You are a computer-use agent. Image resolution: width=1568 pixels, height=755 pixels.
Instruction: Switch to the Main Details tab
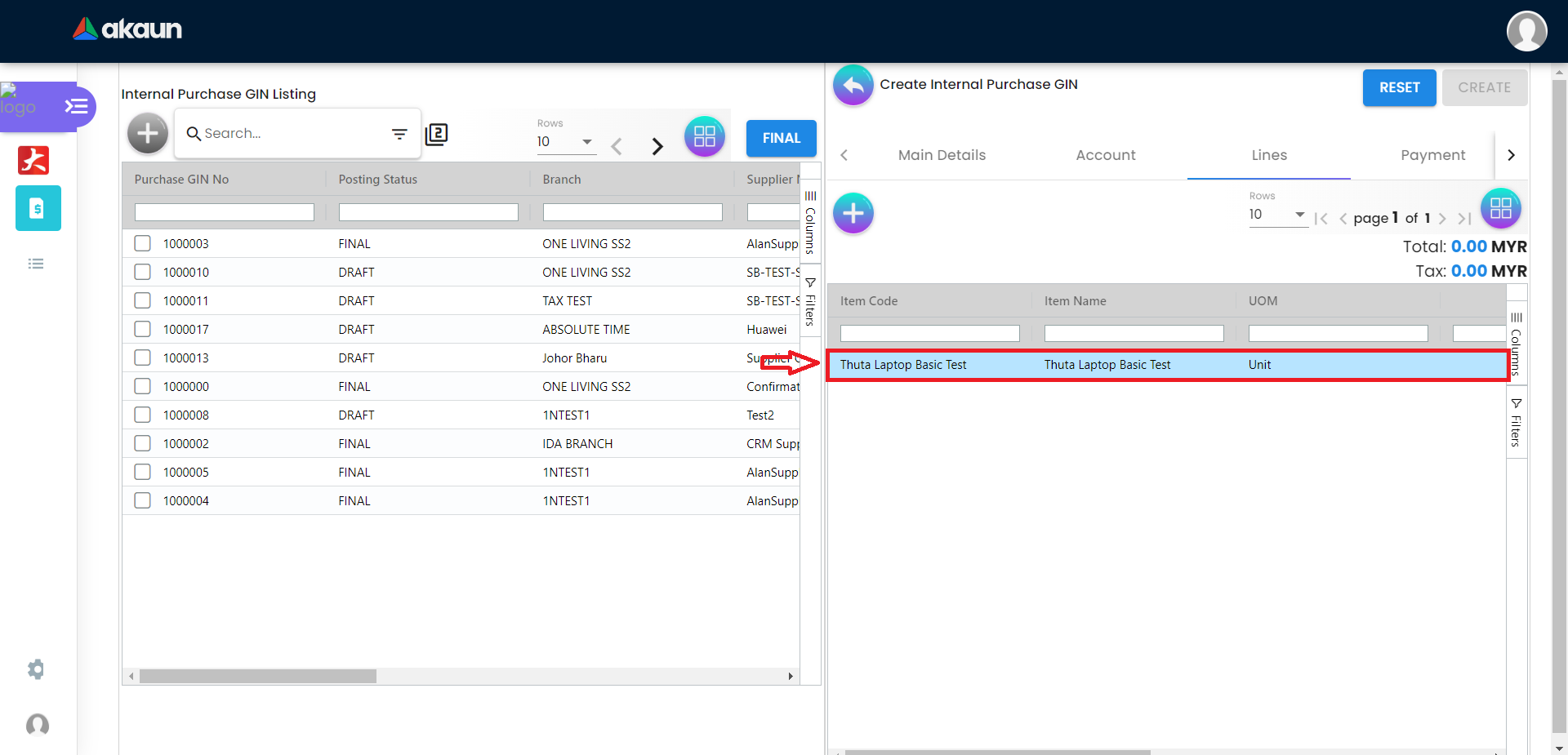942,155
